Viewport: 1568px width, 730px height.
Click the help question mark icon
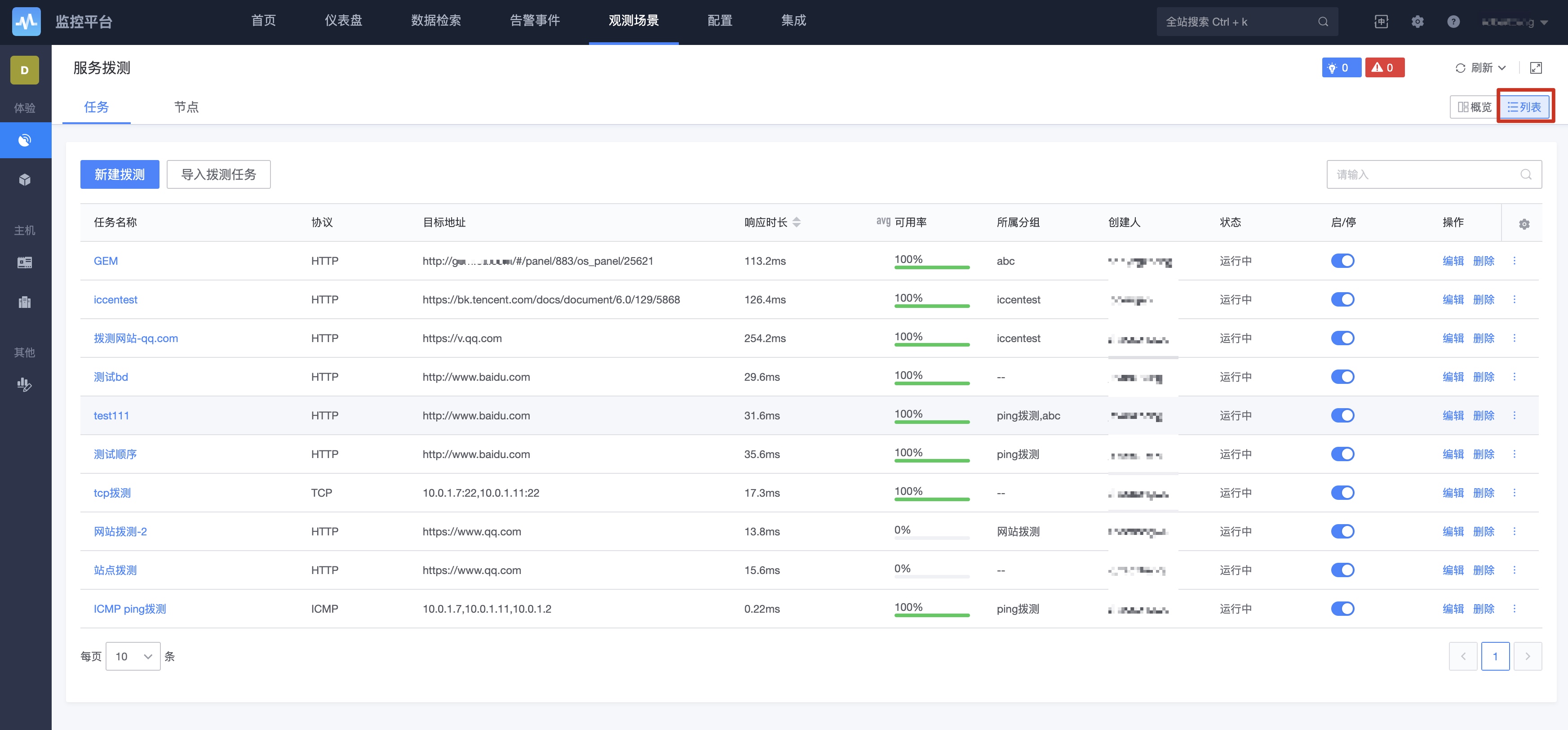pyautogui.click(x=1453, y=21)
